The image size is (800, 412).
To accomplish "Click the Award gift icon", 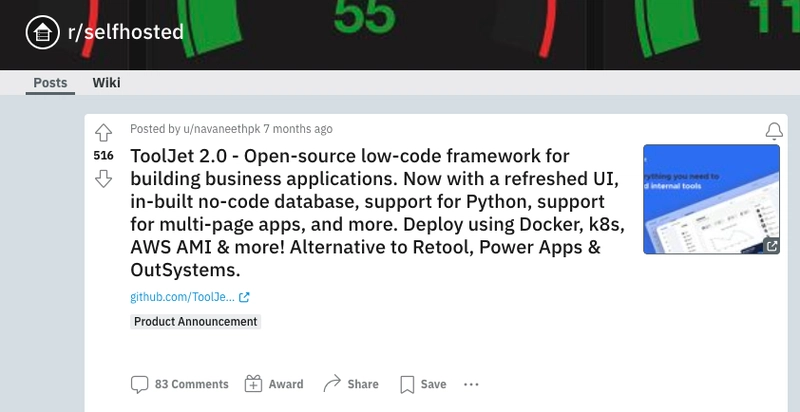I will click(253, 384).
